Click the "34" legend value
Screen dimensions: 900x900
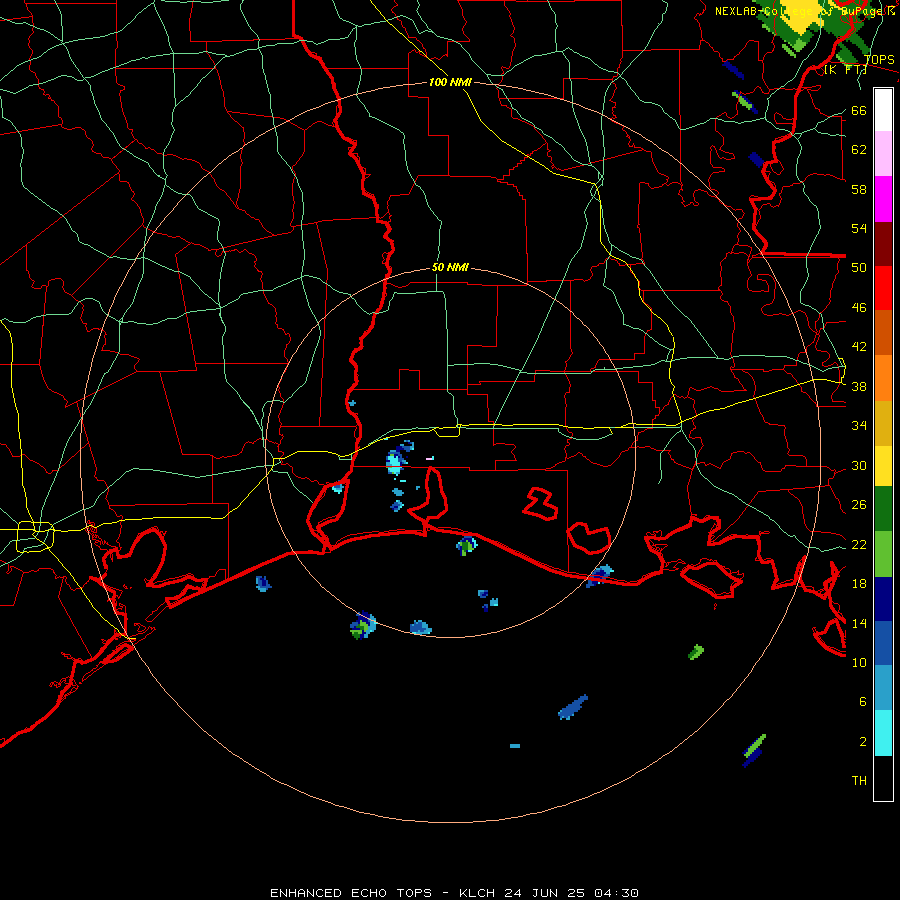point(859,426)
